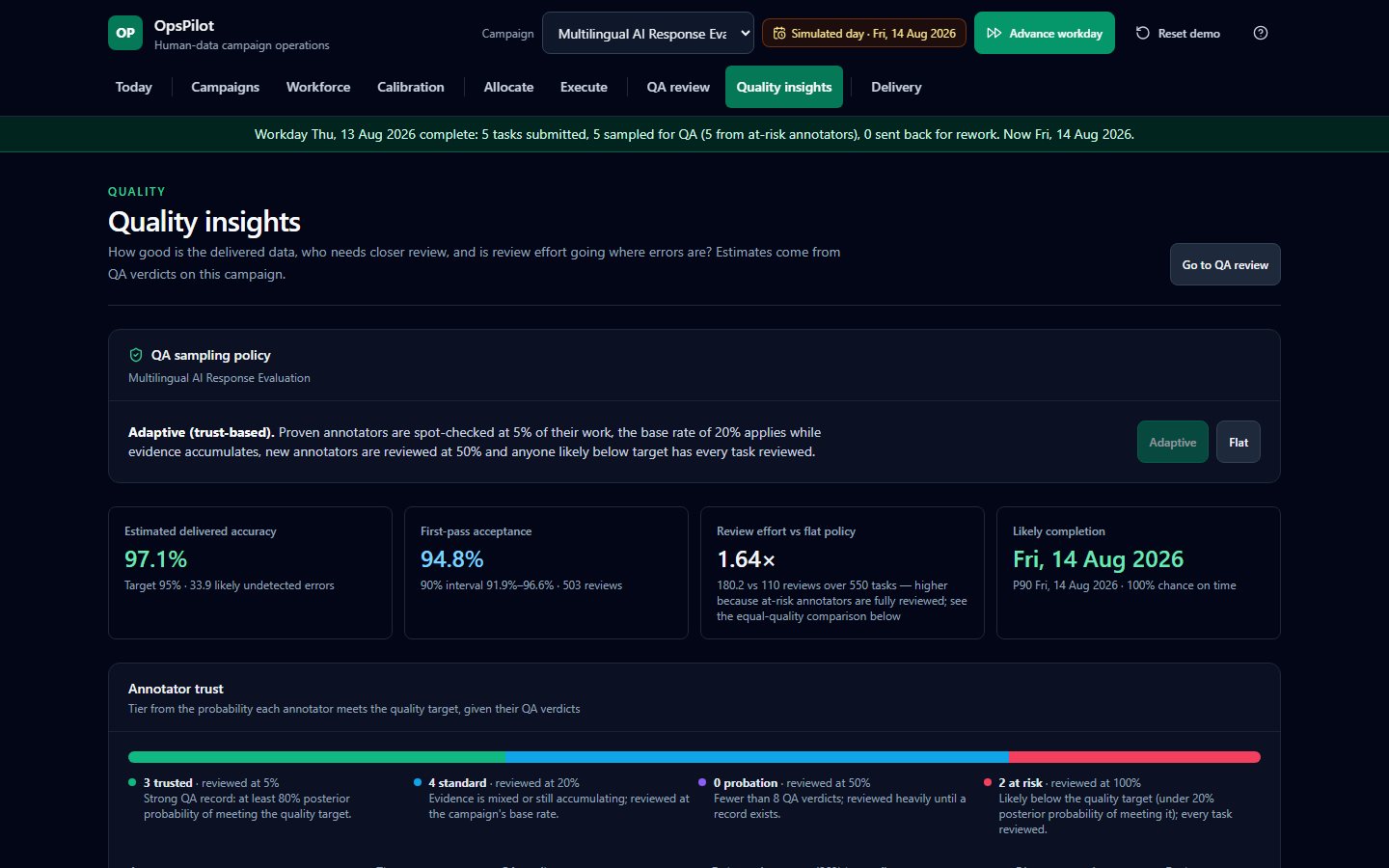This screenshot has width=1389, height=868.
Task: Click the Likely completion Fri, 14 Aug 2026 value
Action: [1098, 559]
